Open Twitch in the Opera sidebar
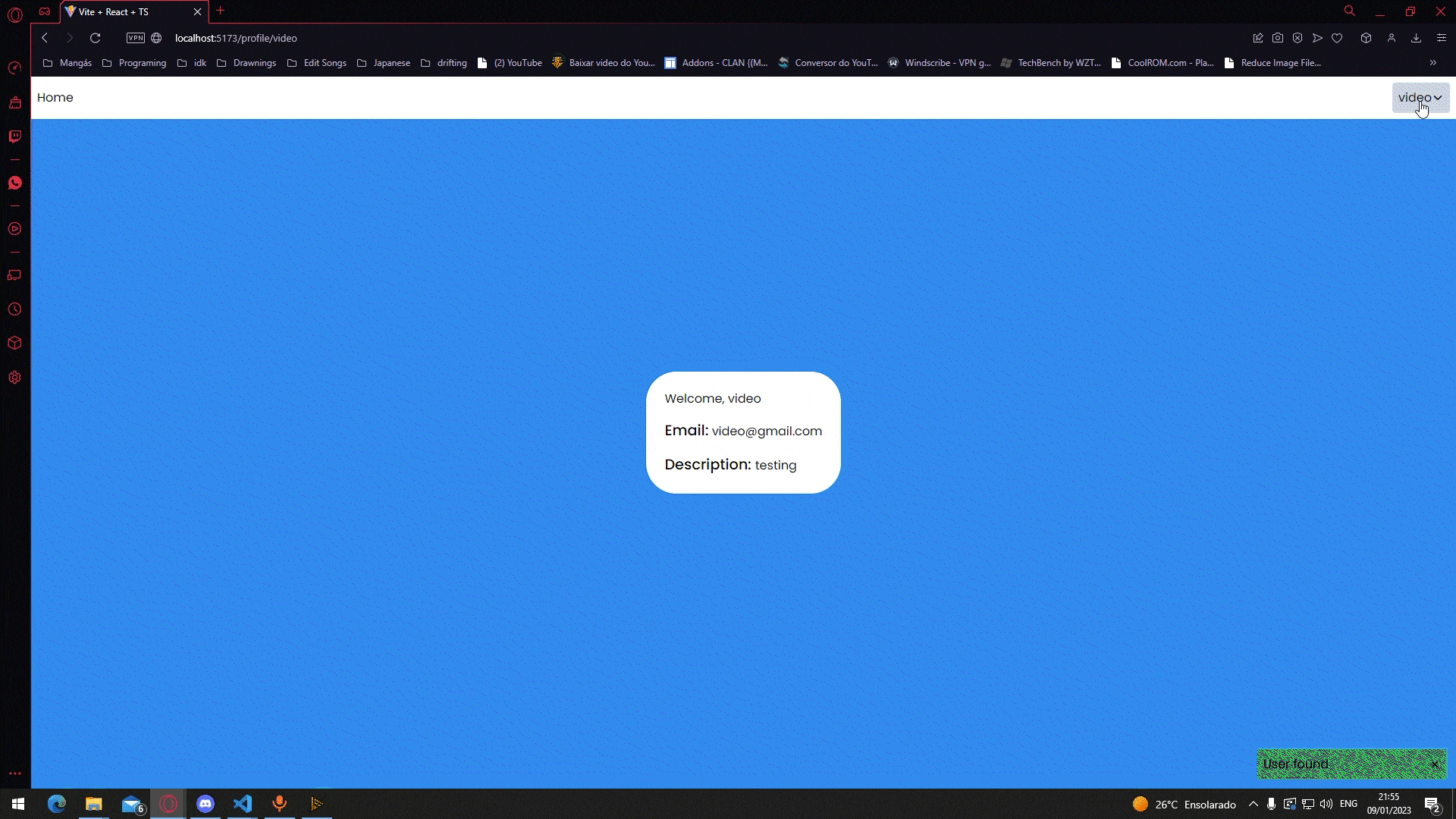 [x=14, y=136]
